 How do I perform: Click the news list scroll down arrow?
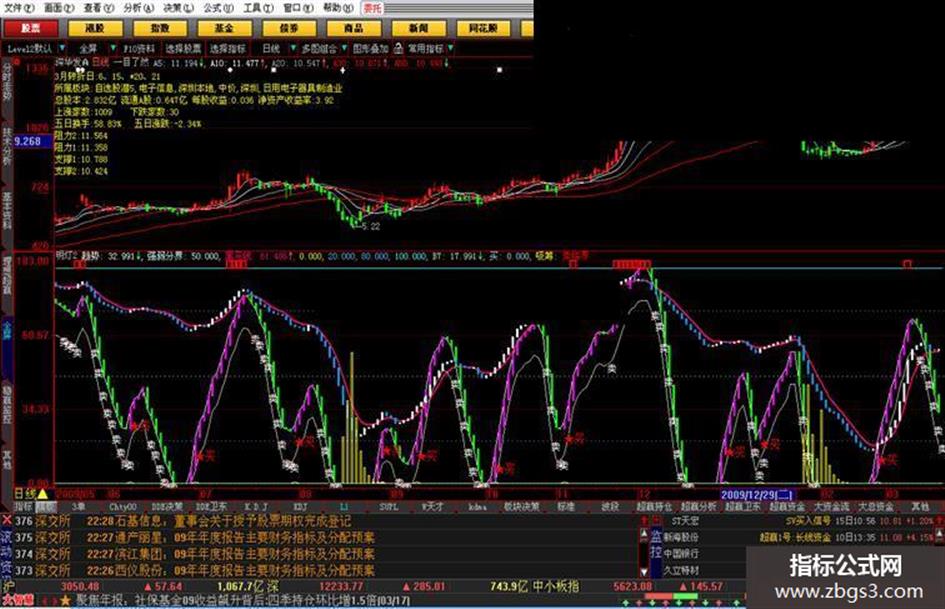coord(644,570)
